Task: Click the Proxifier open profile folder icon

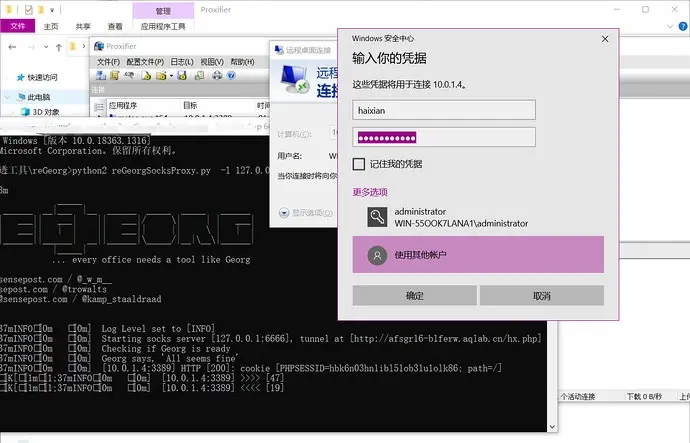Action: pos(161,76)
